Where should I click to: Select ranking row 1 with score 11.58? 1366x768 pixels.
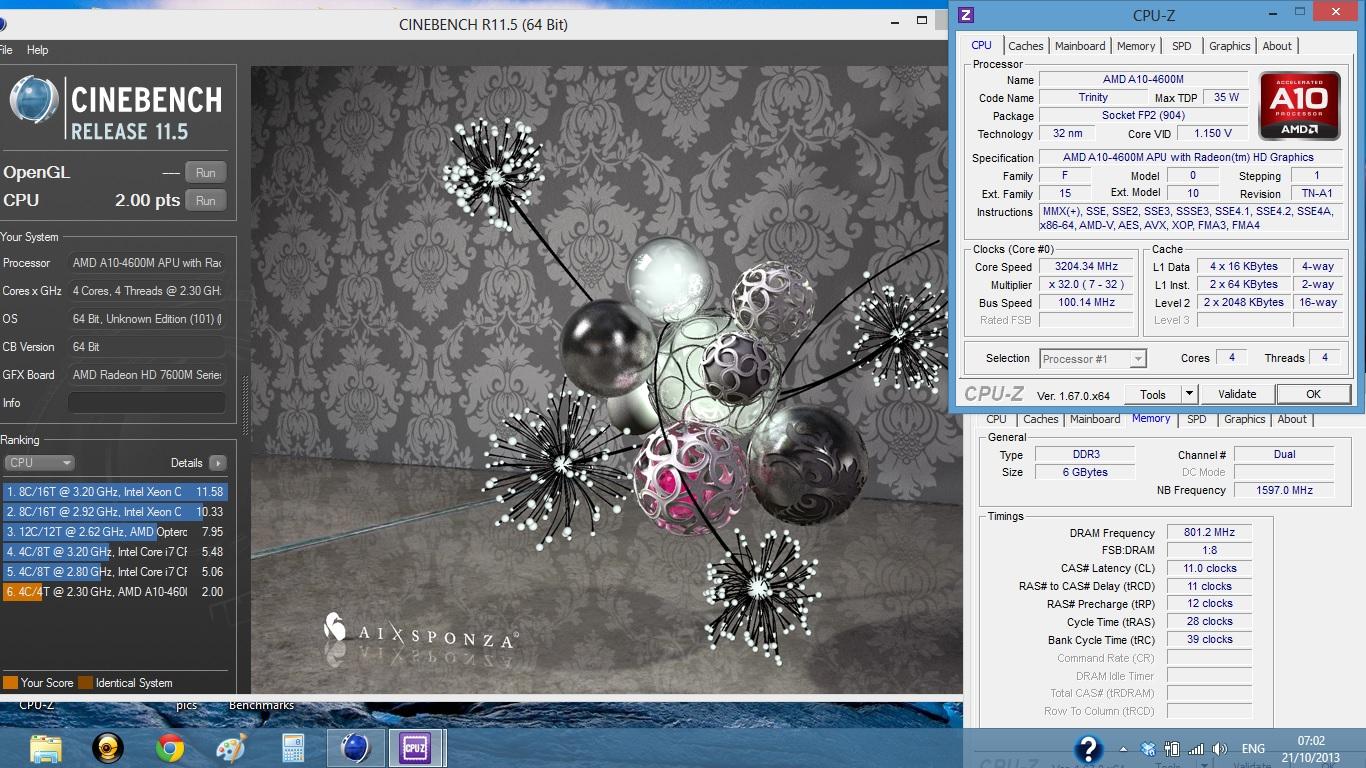115,492
